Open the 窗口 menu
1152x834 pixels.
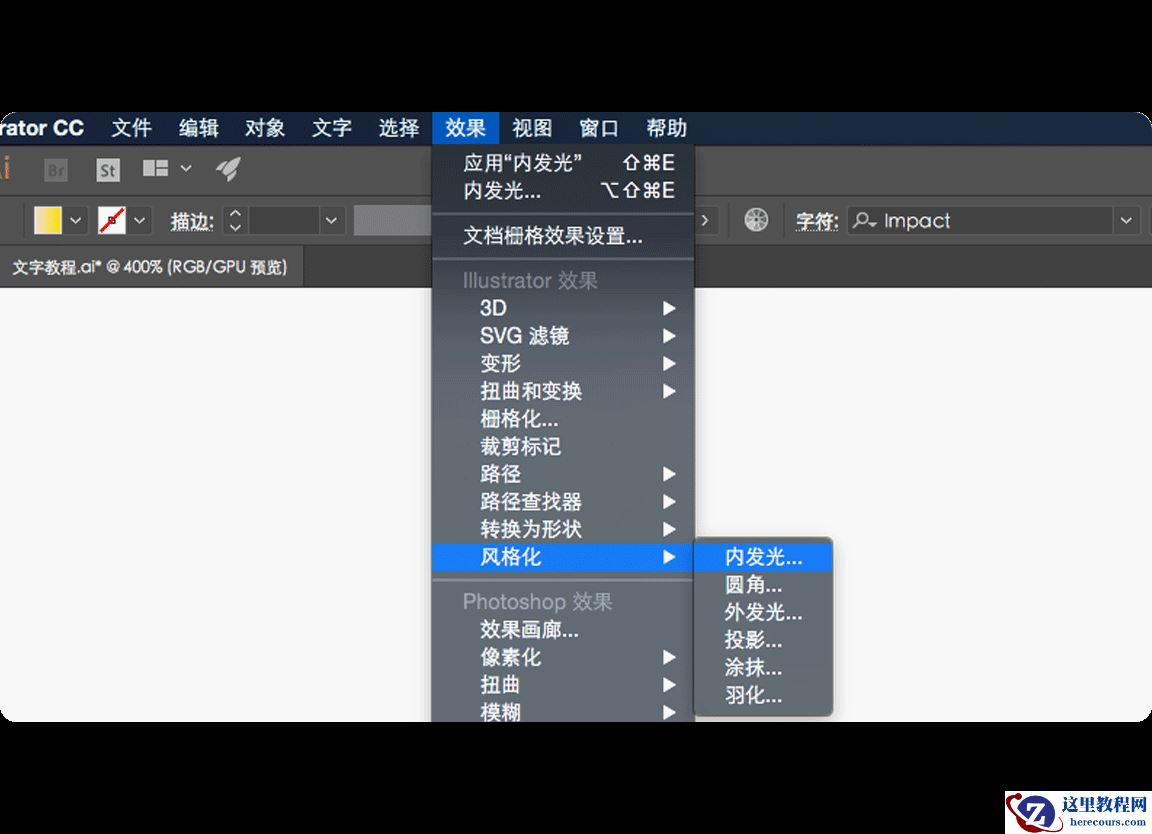pos(597,128)
